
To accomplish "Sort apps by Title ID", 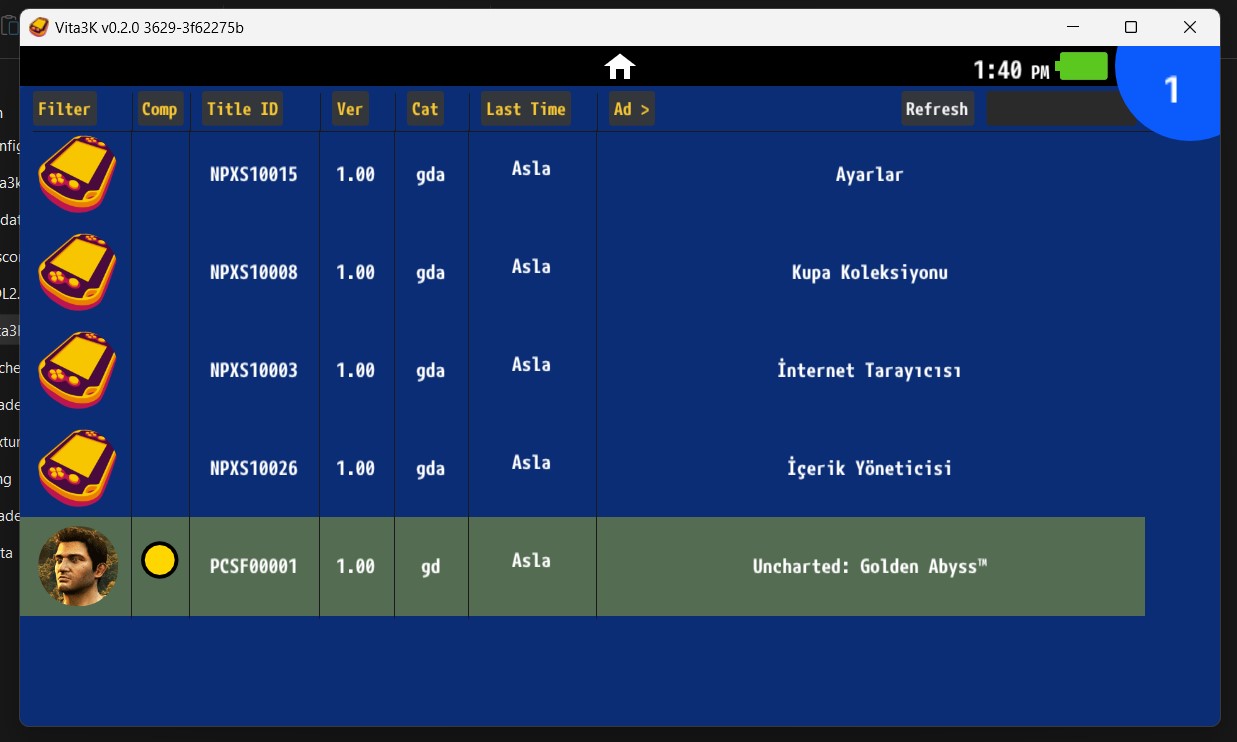I will click(x=242, y=109).
